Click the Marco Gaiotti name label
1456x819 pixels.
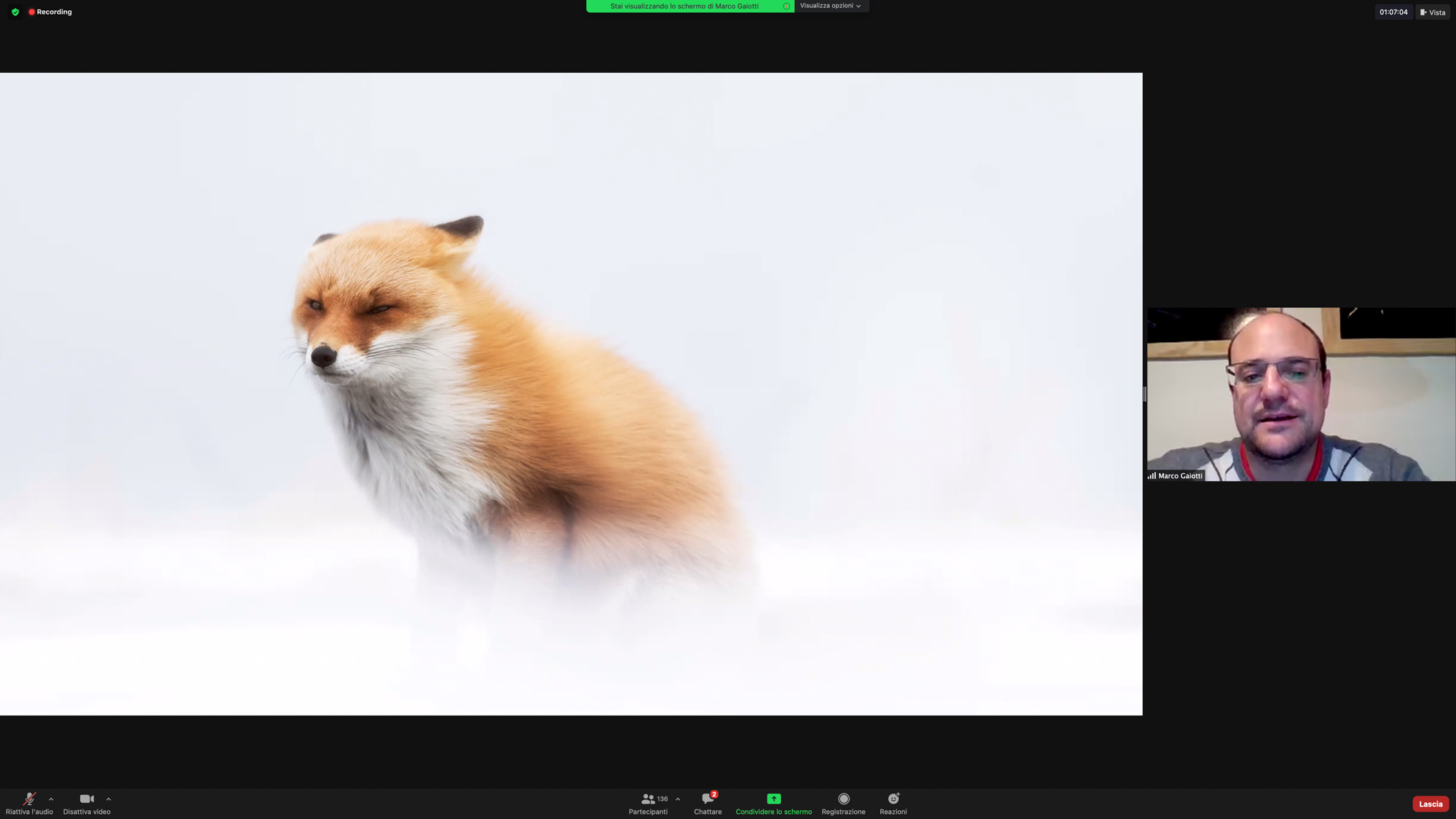click(x=1180, y=475)
